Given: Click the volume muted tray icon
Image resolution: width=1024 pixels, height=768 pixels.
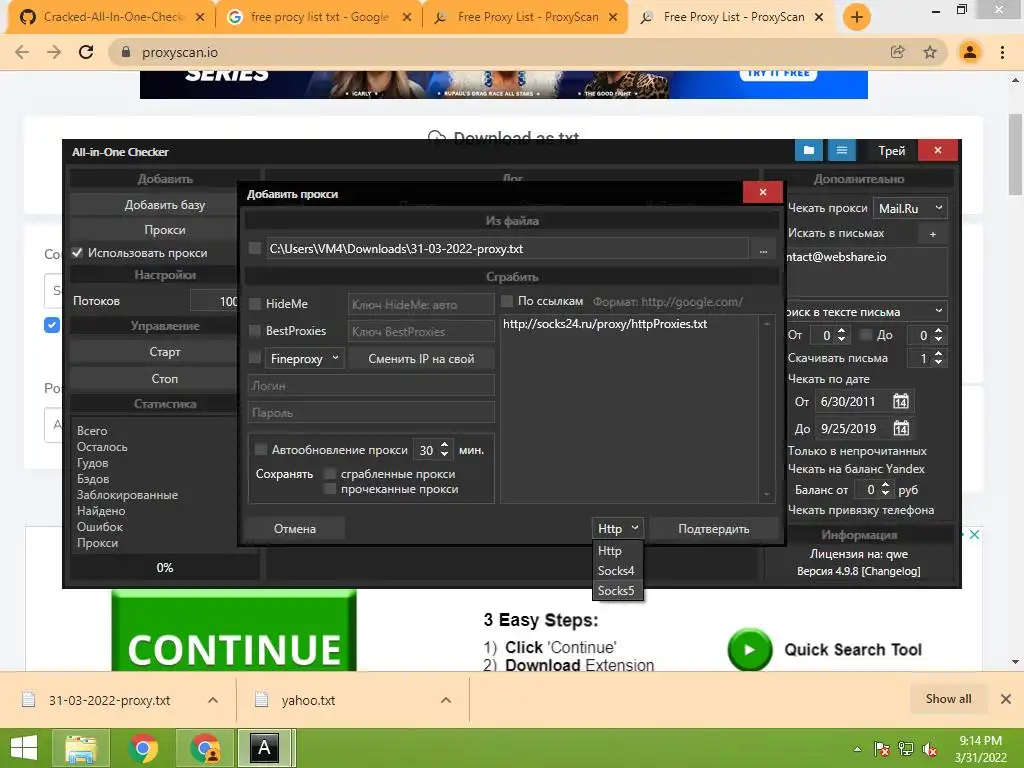Looking at the screenshot, I should [931, 749].
